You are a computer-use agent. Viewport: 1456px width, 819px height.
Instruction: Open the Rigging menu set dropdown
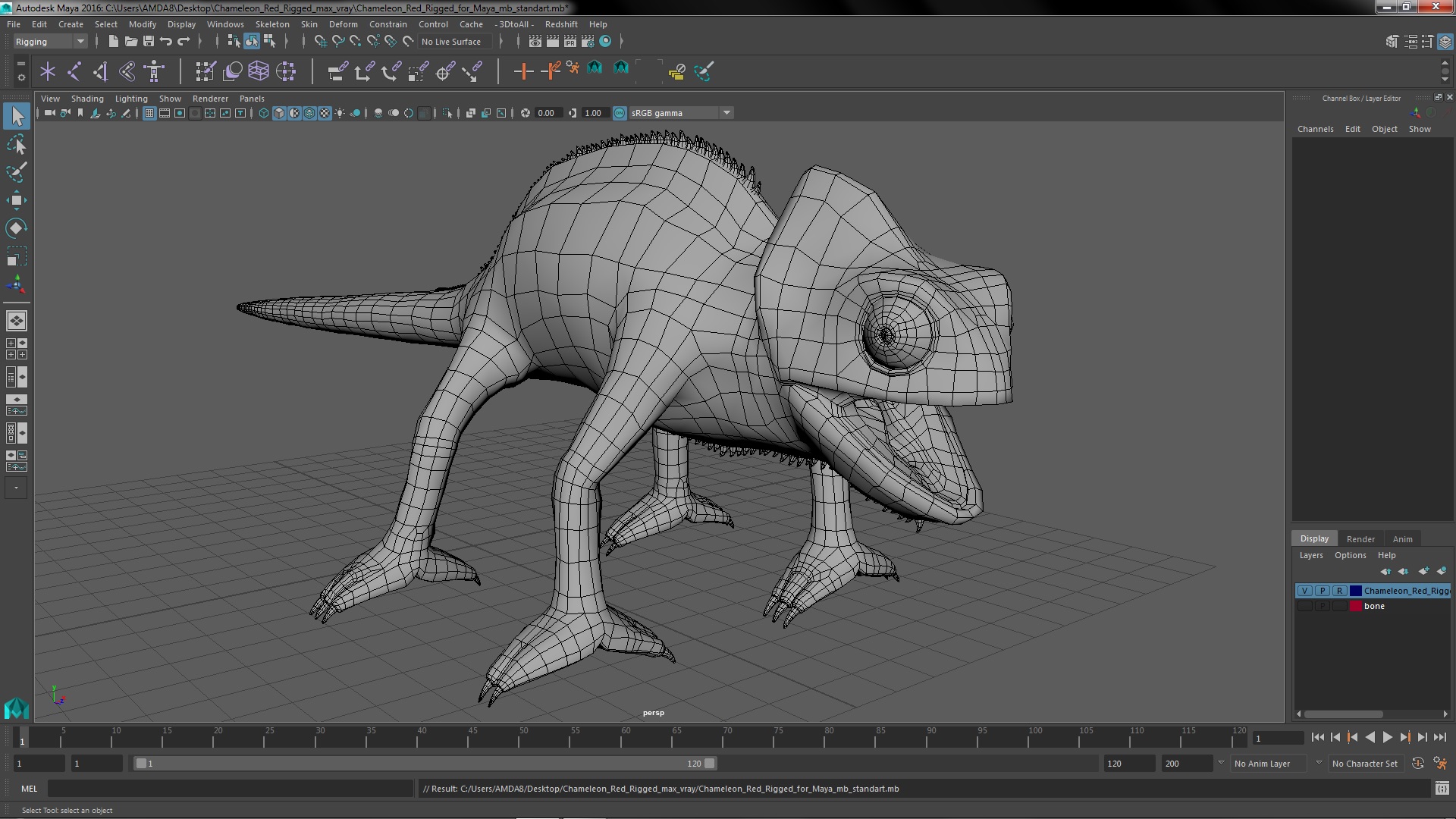[x=50, y=42]
